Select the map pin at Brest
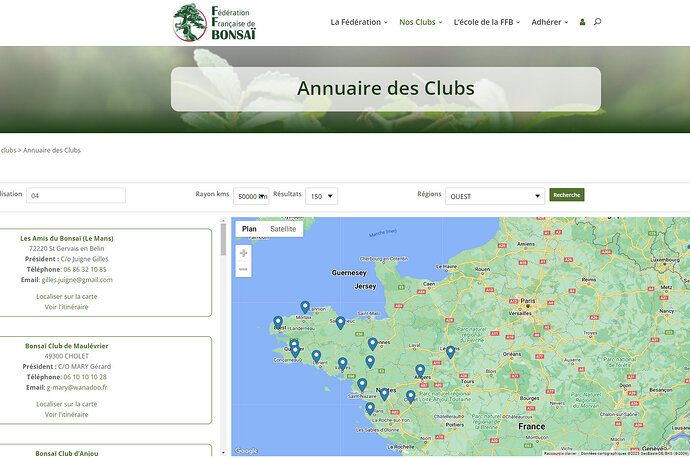 point(278,322)
